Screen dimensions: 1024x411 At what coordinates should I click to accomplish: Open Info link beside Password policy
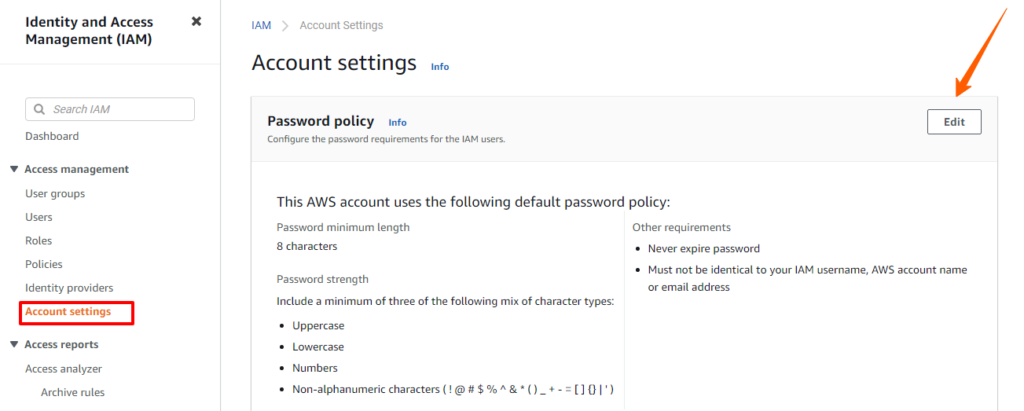pos(398,122)
